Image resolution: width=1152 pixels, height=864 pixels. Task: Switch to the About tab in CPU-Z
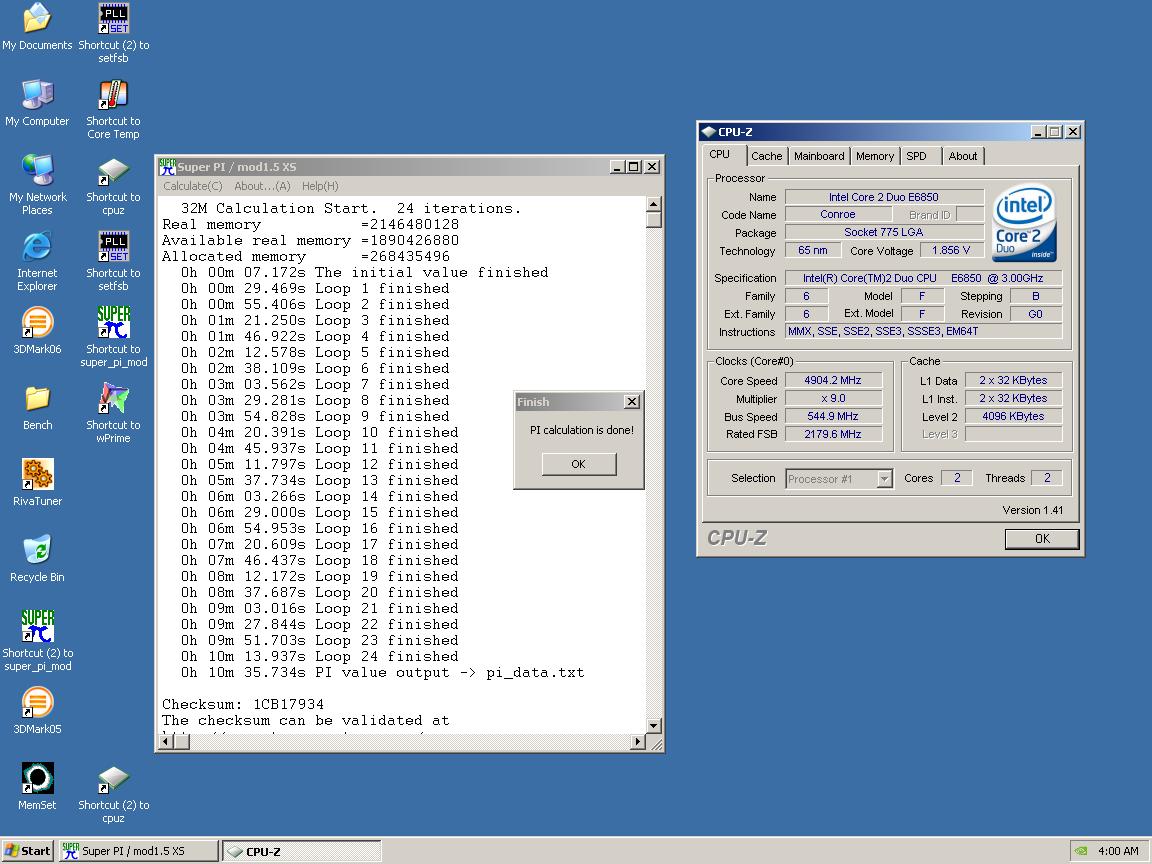coord(962,156)
